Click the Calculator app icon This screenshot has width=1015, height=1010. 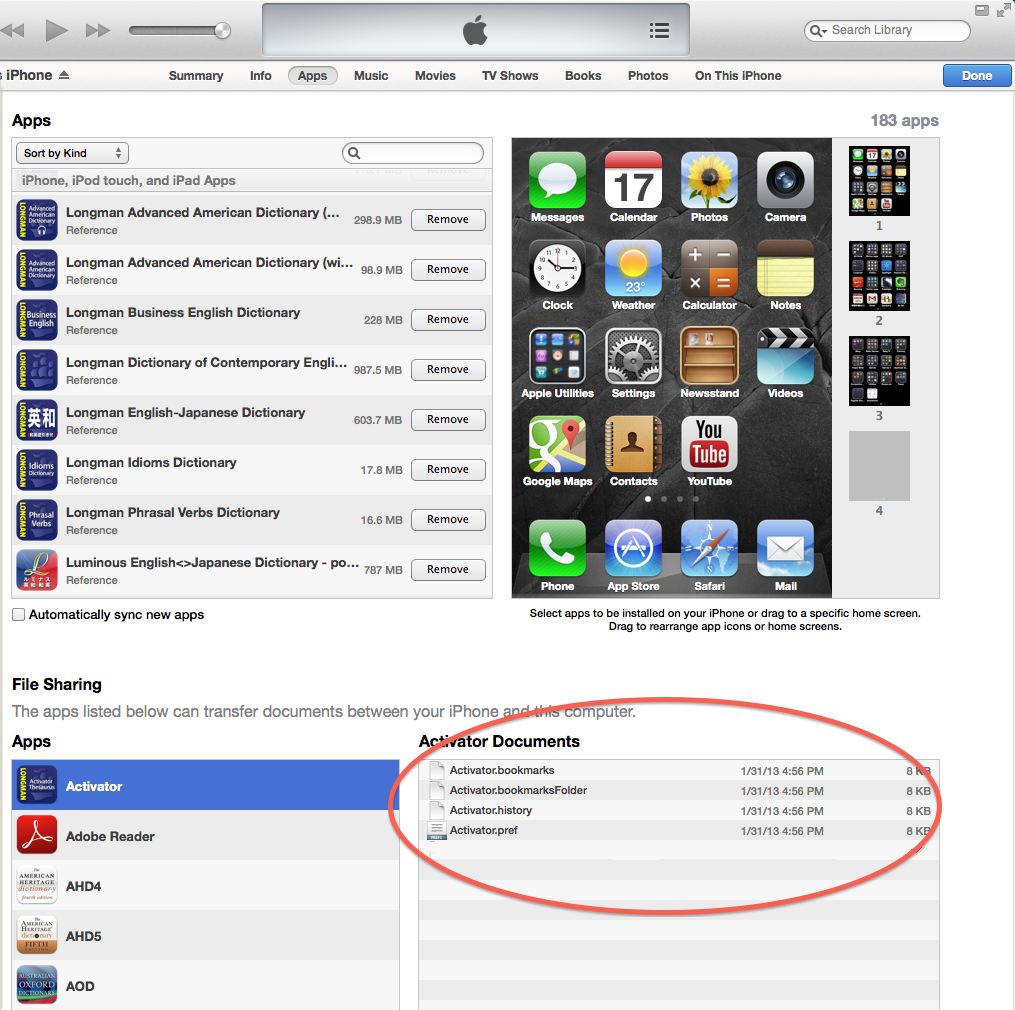pos(709,268)
